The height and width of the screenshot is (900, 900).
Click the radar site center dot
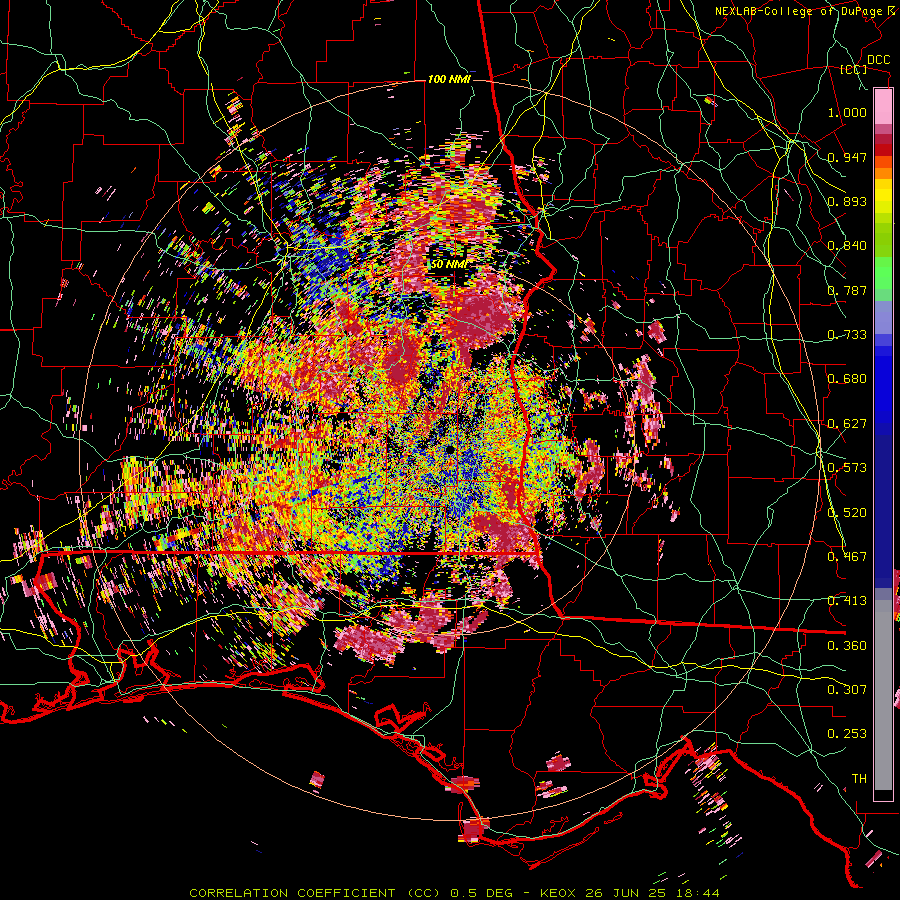pos(449,448)
